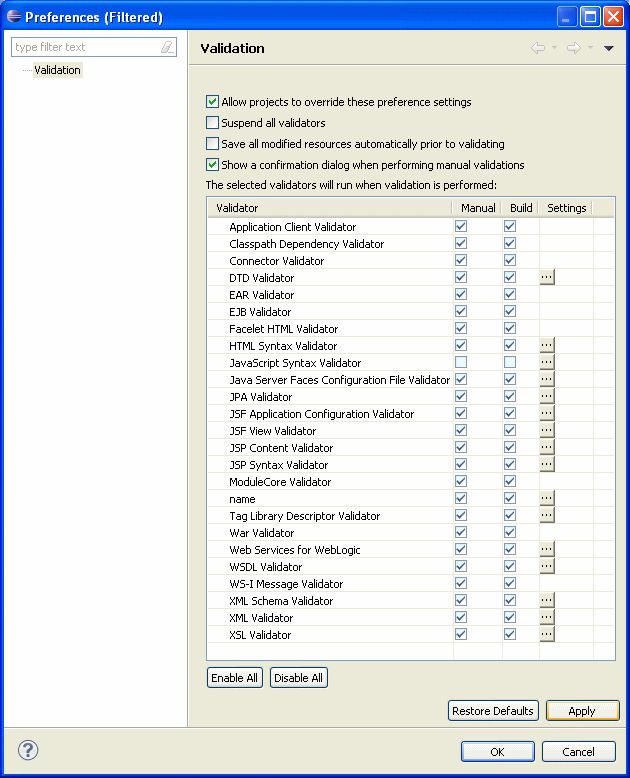This screenshot has height=778, width=630.
Task: Click the Disable All button
Action: pos(299,678)
